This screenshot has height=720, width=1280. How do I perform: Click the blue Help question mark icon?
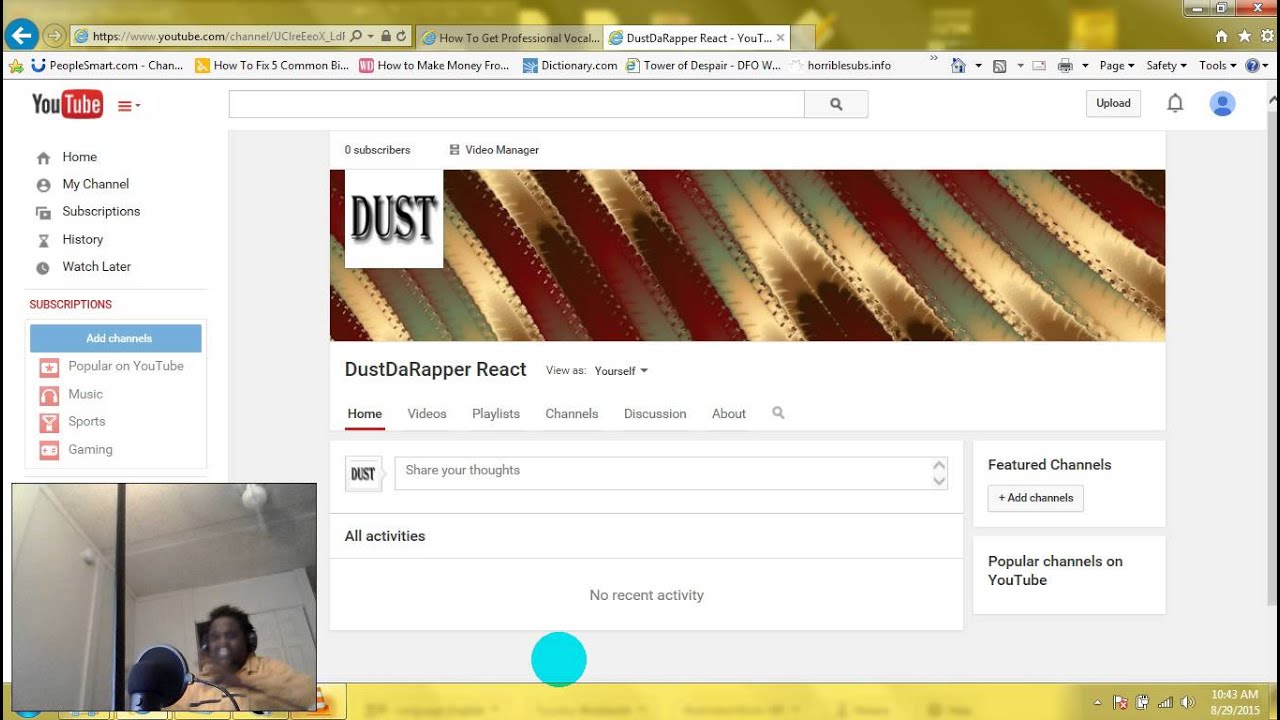pos(1252,65)
